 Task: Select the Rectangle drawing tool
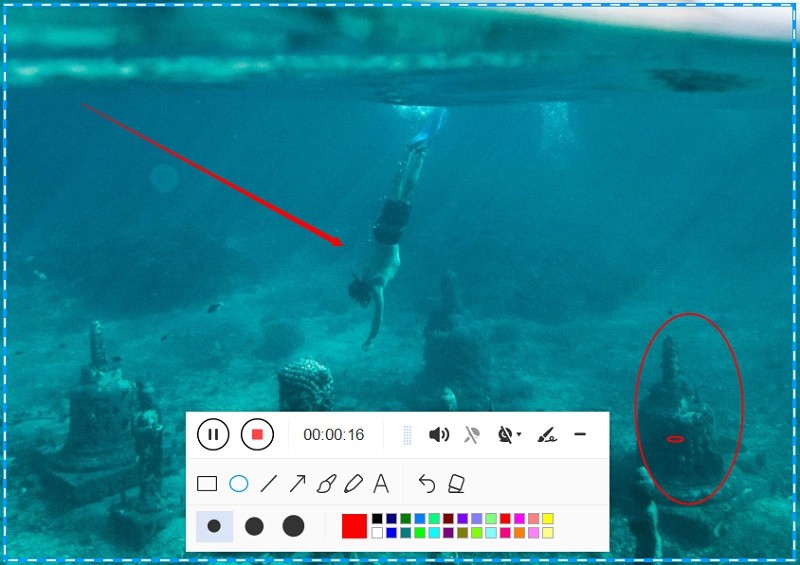pos(207,483)
